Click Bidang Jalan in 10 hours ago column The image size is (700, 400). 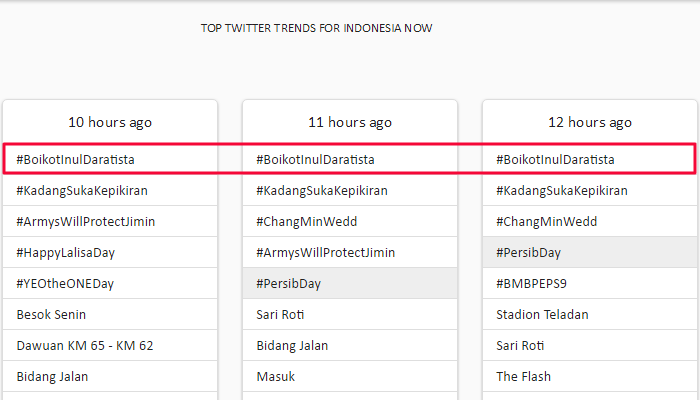(x=53, y=376)
